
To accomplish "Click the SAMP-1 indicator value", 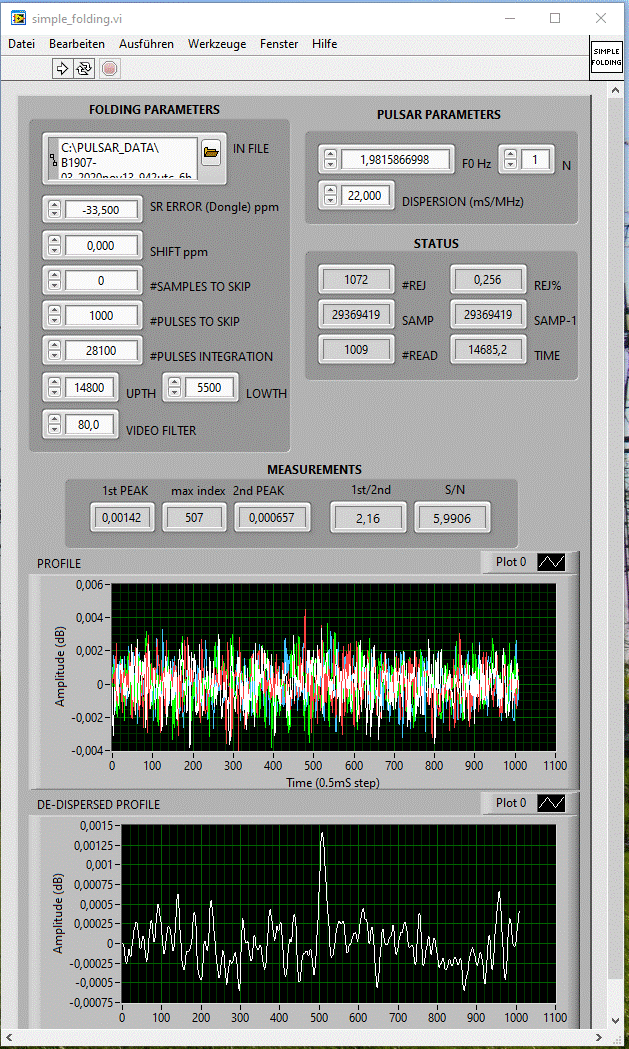I will click(487, 314).
